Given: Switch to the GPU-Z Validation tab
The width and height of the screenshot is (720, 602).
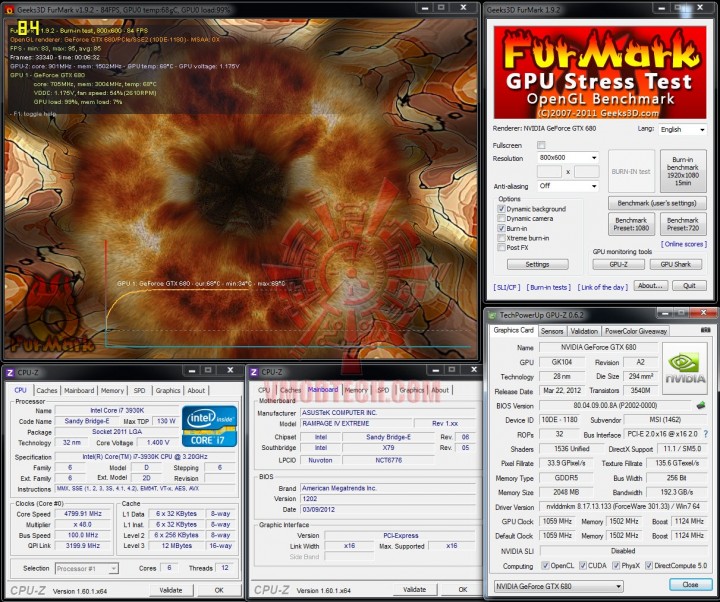Looking at the screenshot, I should tap(584, 331).
